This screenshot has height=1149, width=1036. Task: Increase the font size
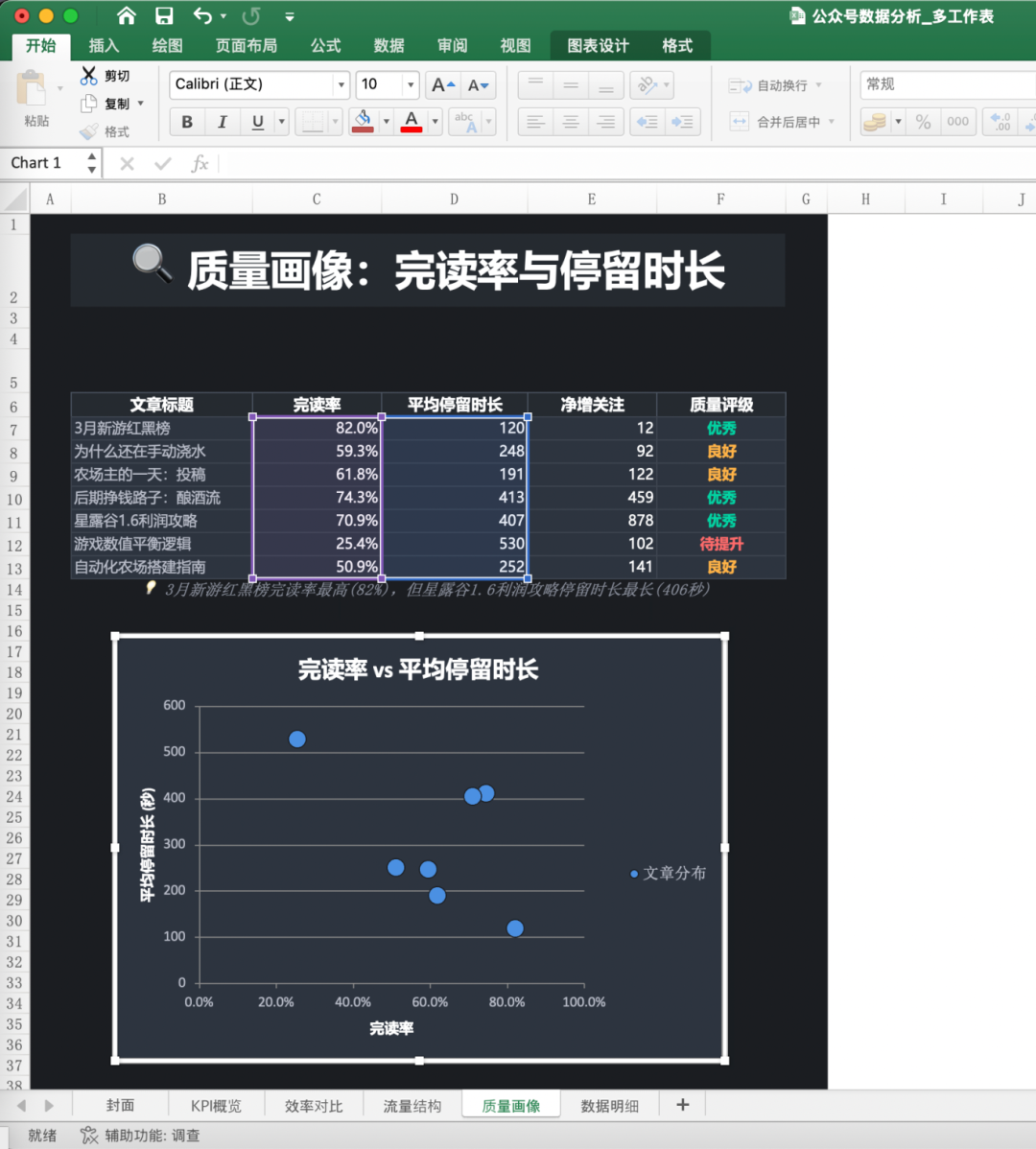[x=442, y=85]
